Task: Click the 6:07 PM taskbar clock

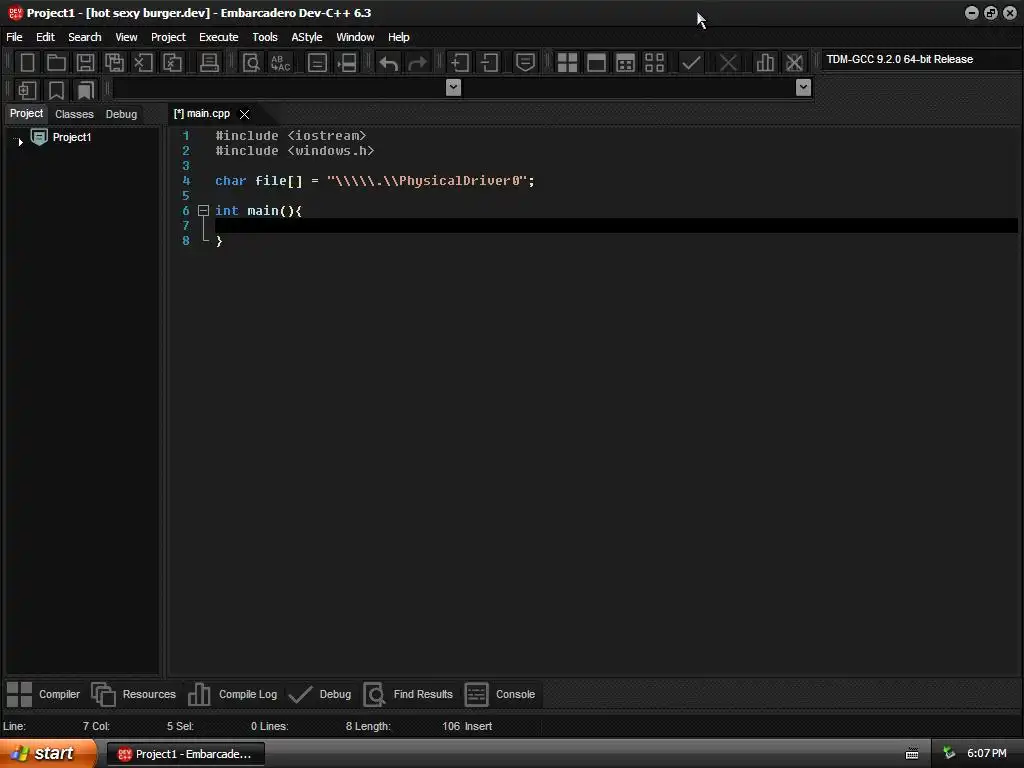Action: click(987, 754)
